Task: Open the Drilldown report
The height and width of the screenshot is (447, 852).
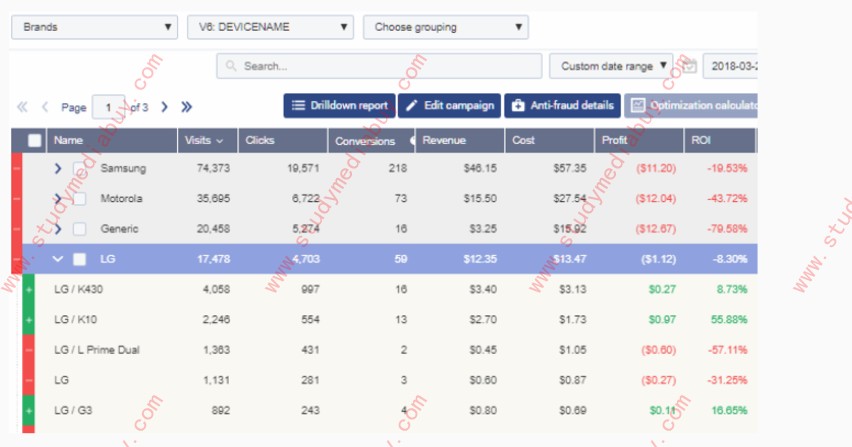Action: point(340,105)
